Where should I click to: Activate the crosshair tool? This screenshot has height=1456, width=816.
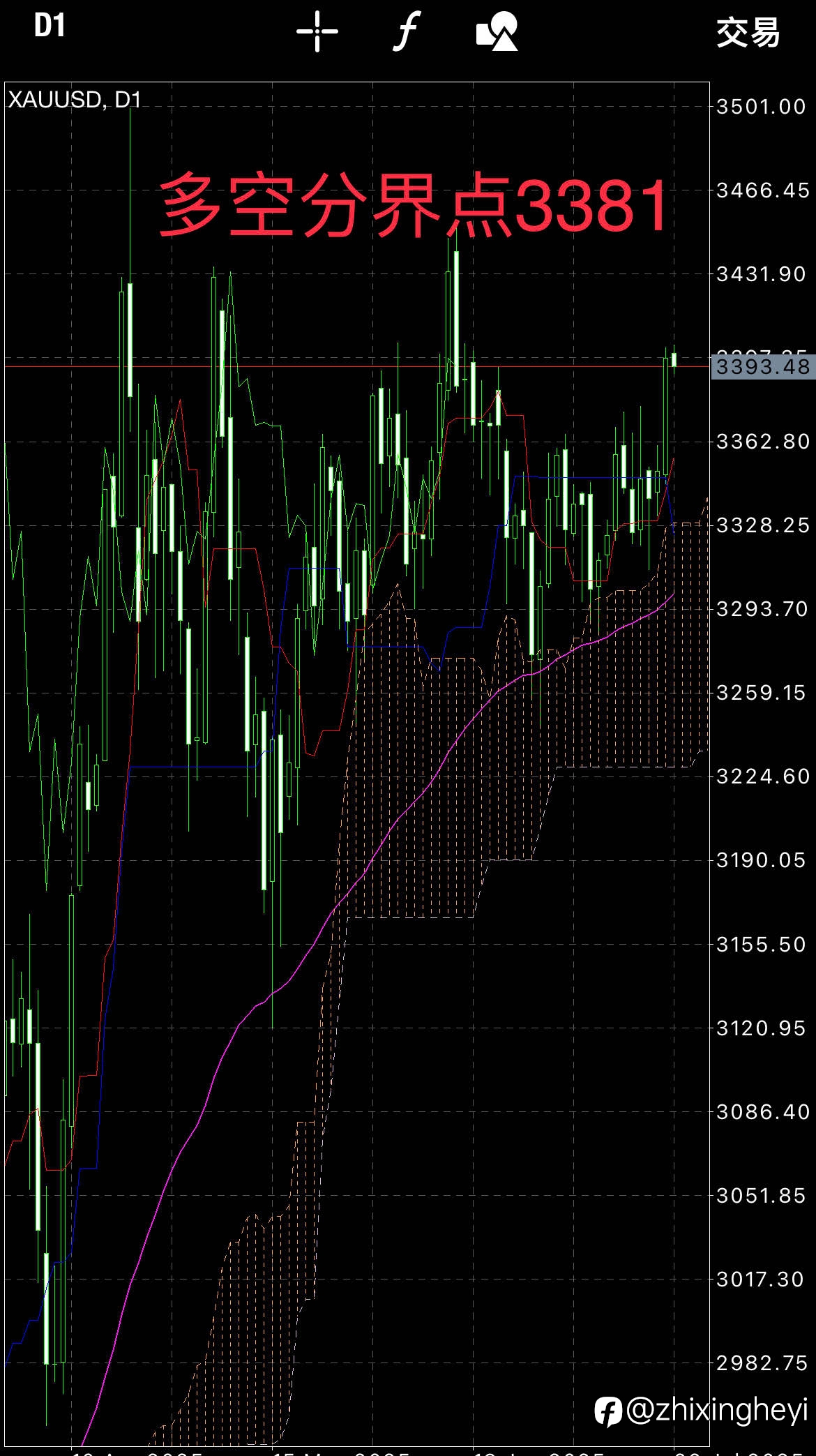click(x=317, y=31)
